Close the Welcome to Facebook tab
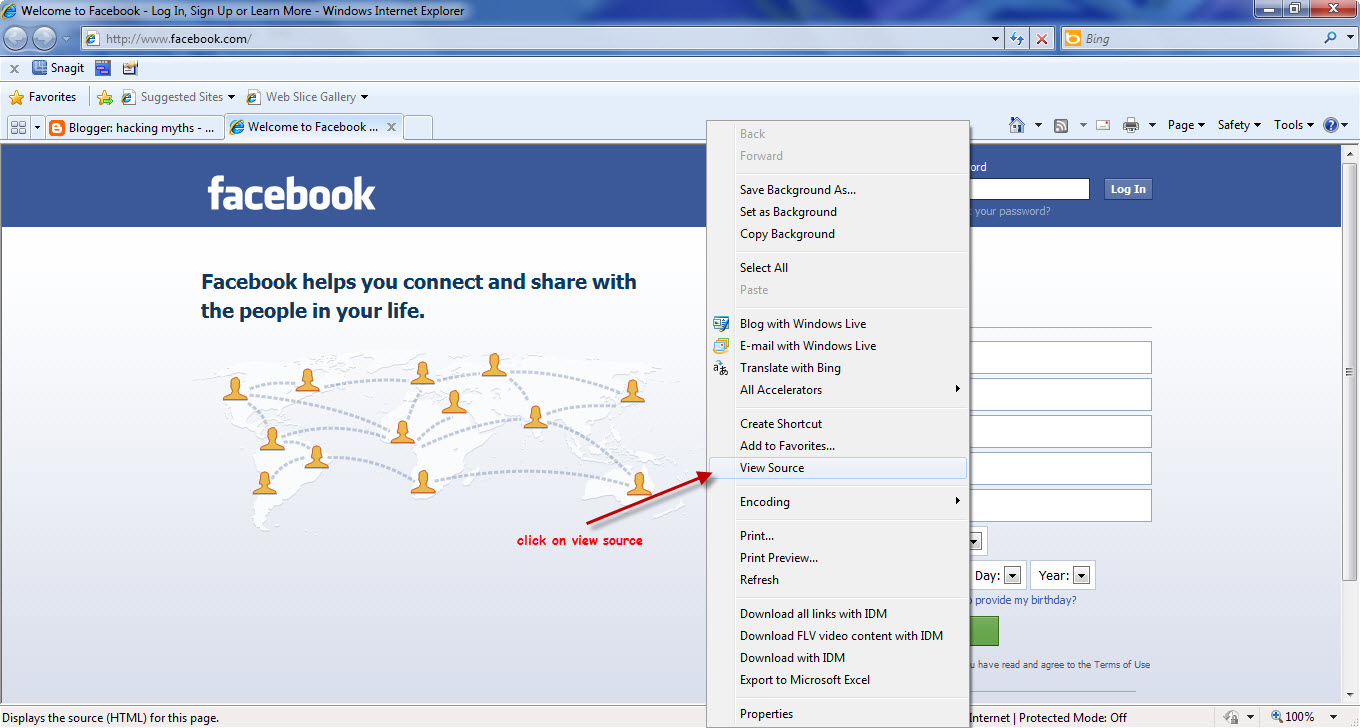This screenshot has width=1360, height=728. (x=392, y=127)
